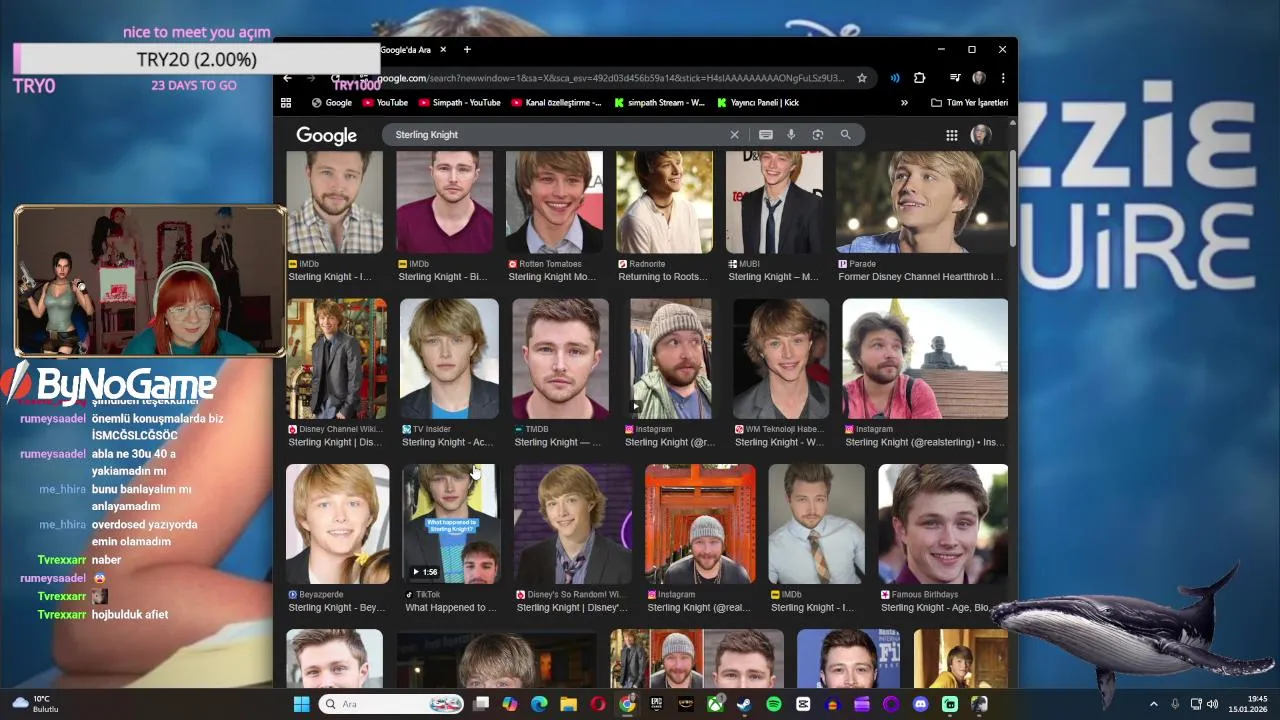This screenshot has width=1280, height=720.
Task: Focus the Chrome address bar URL
Action: coord(610,78)
